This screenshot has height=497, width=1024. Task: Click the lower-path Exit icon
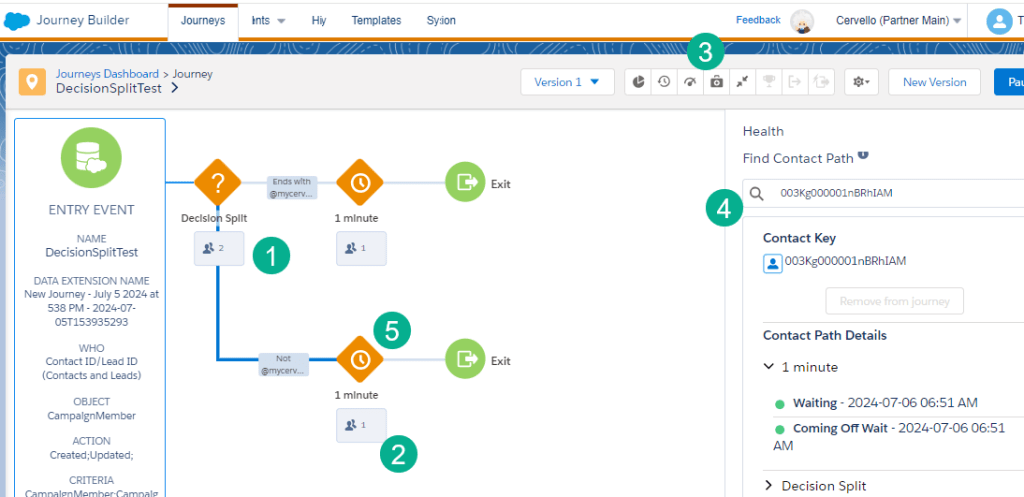465,359
